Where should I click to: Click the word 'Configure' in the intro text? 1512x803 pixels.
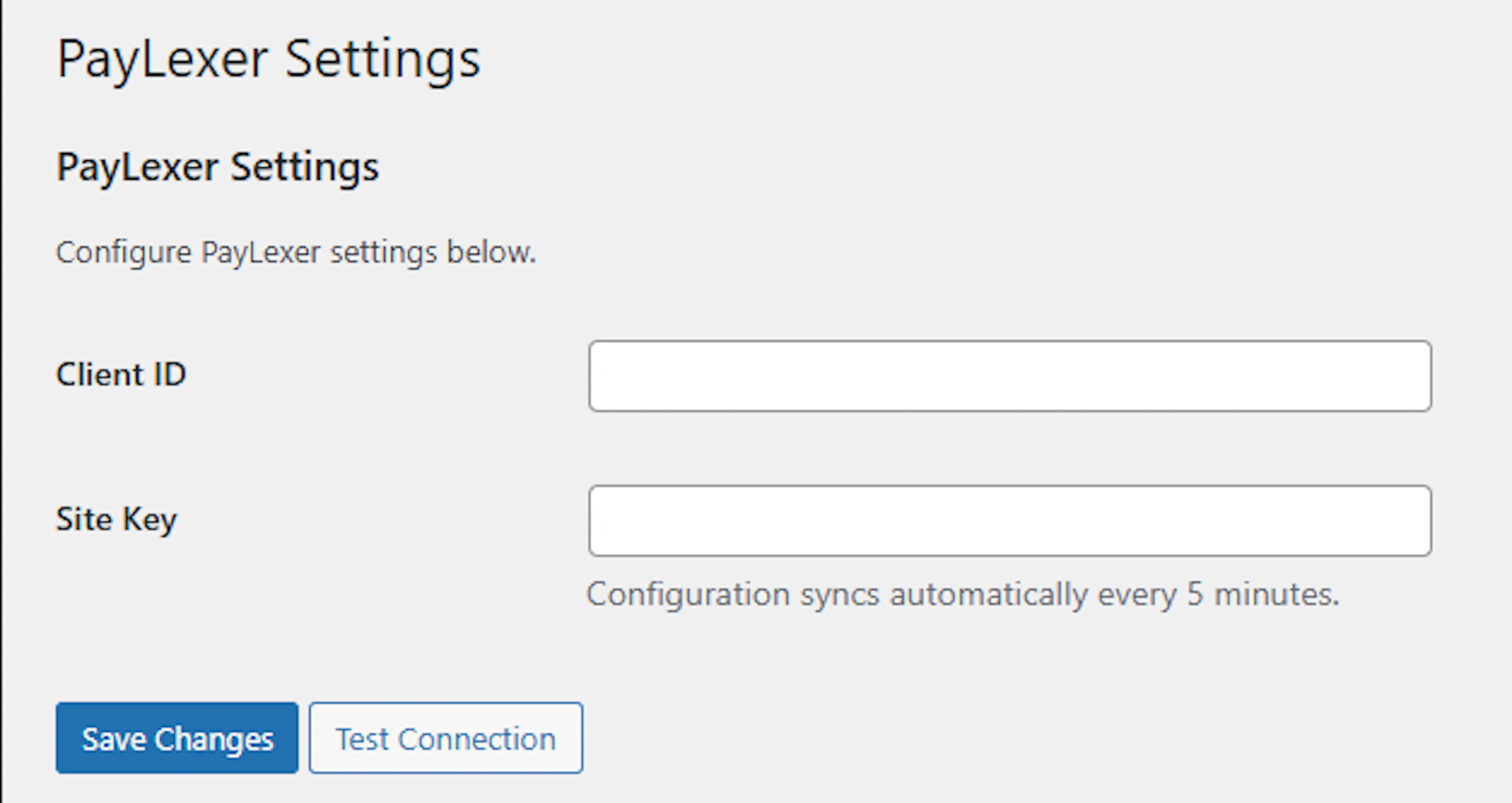(123, 253)
